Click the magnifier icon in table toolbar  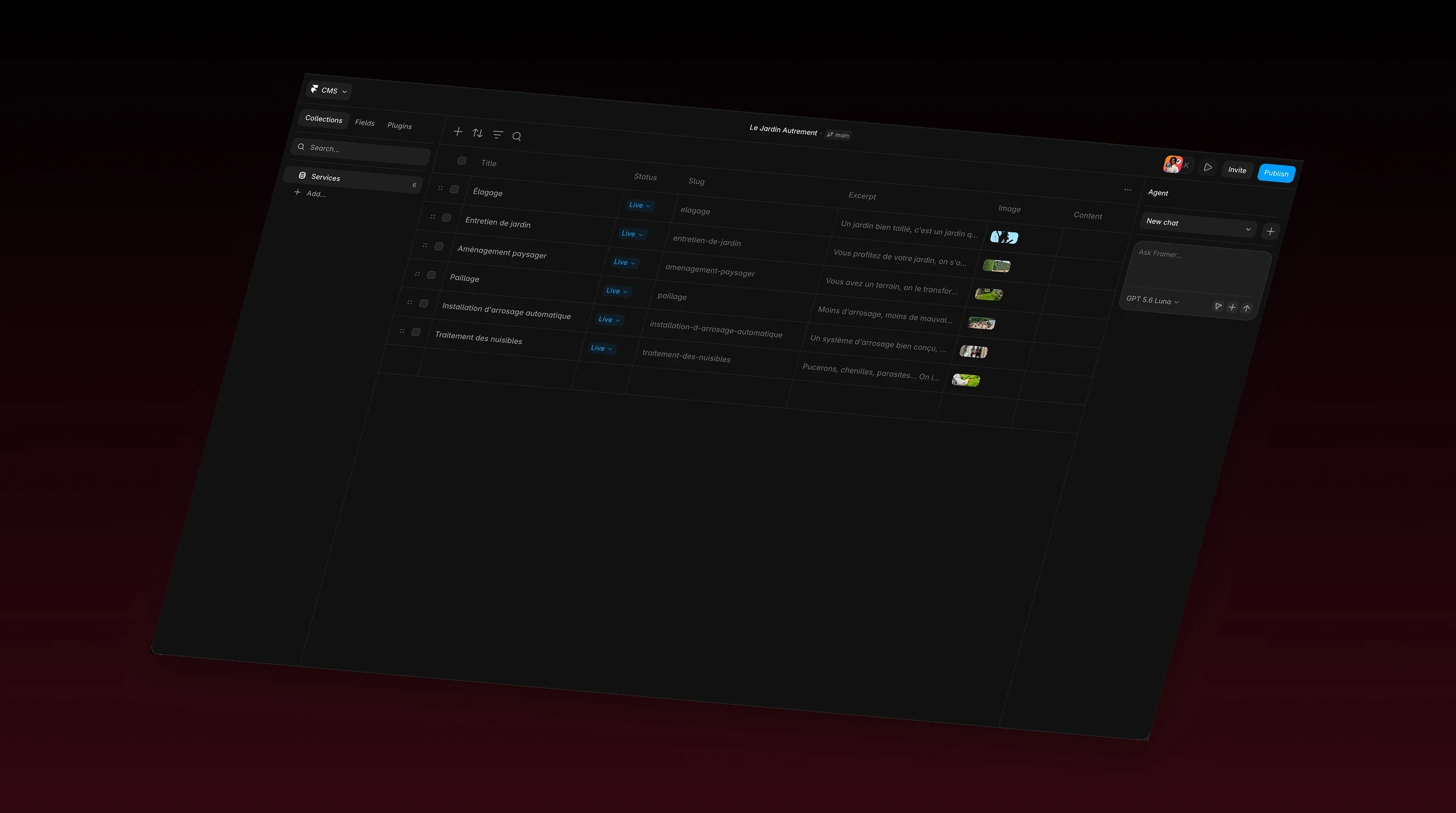(x=517, y=137)
